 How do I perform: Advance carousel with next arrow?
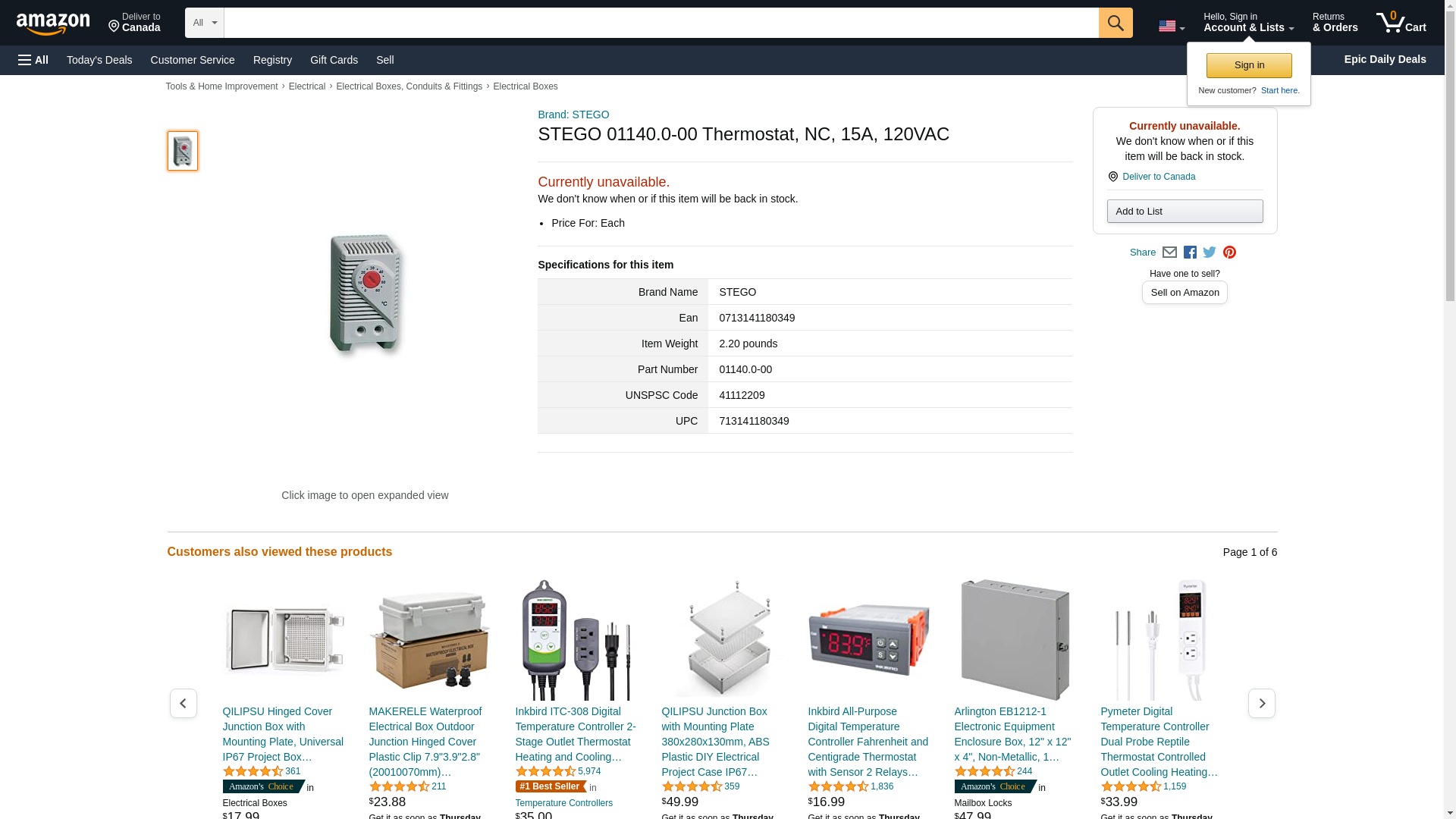click(1261, 704)
